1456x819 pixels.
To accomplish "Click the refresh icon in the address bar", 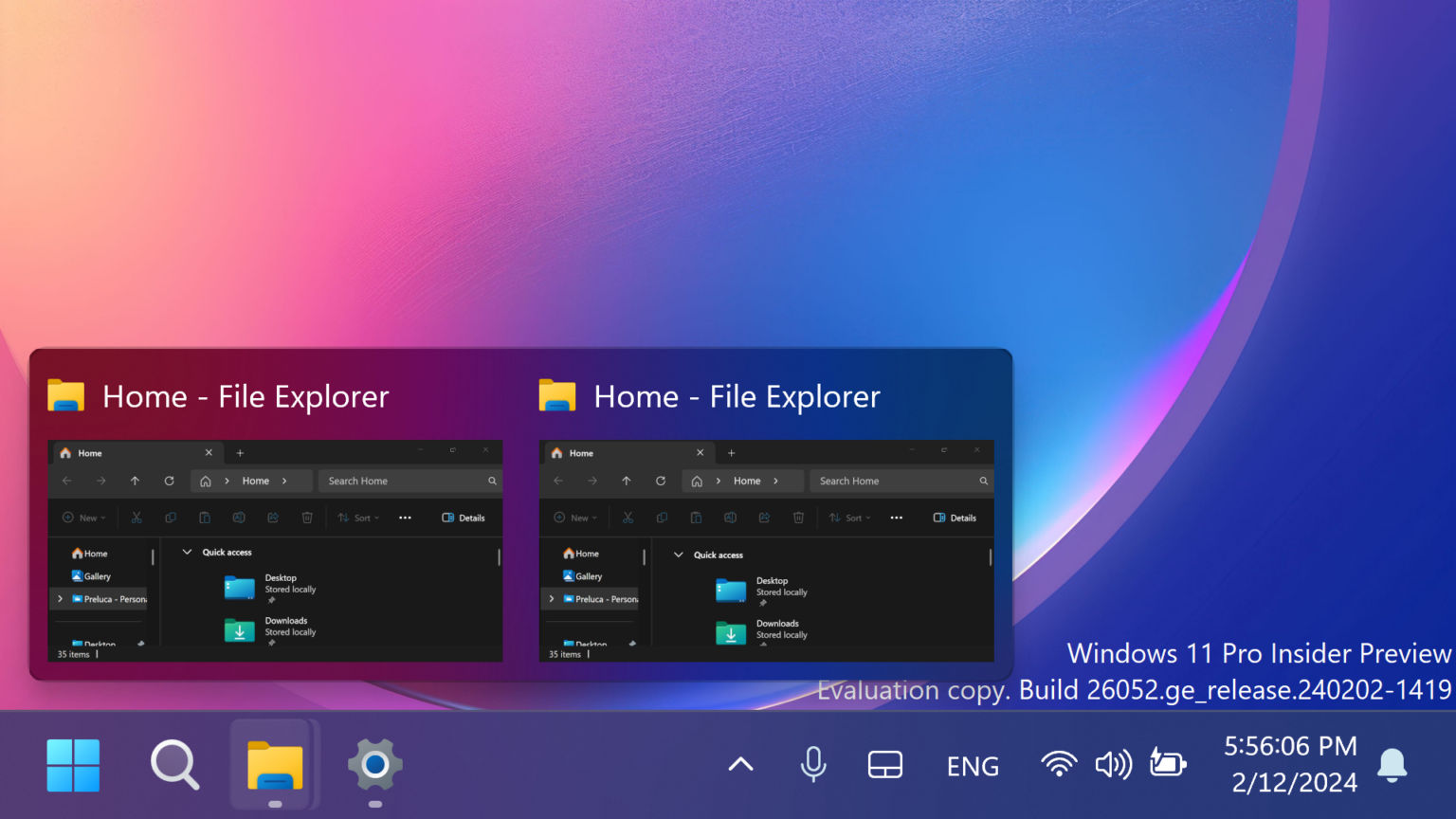I will [170, 481].
